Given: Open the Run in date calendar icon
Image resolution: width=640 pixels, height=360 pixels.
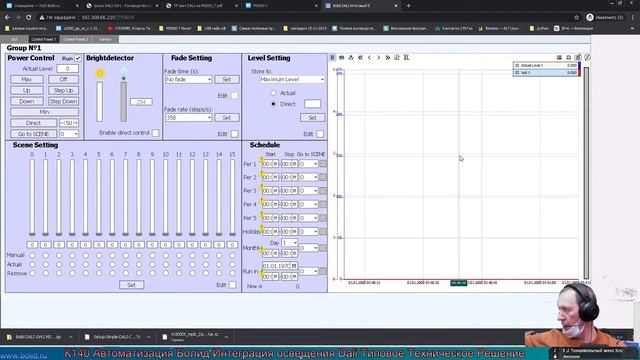Looking at the screenshot, I should click(294, 266).
